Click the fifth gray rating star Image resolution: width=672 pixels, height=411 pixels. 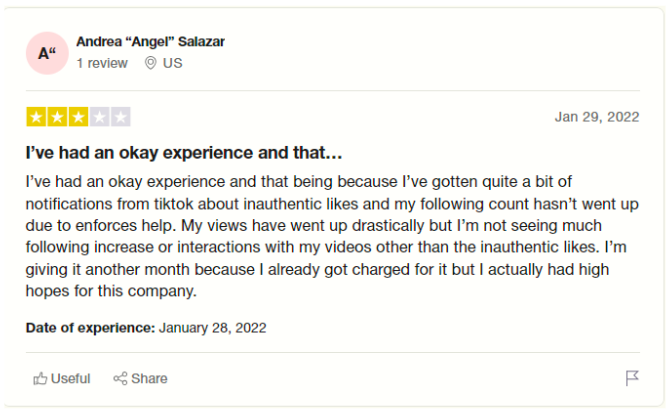click(x=120, y=117)
